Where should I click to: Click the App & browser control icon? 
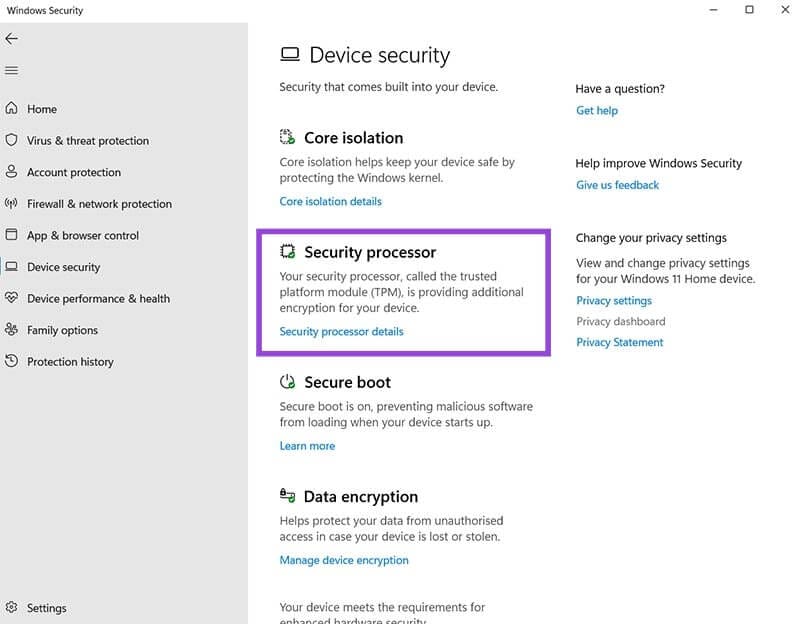click(x=12, y=235)
